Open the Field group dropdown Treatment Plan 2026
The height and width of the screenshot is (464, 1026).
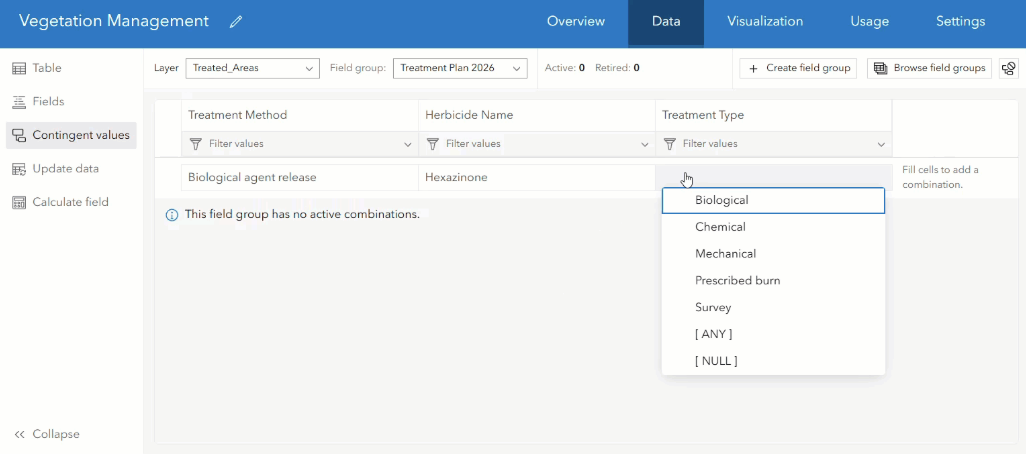click(460, 68)
